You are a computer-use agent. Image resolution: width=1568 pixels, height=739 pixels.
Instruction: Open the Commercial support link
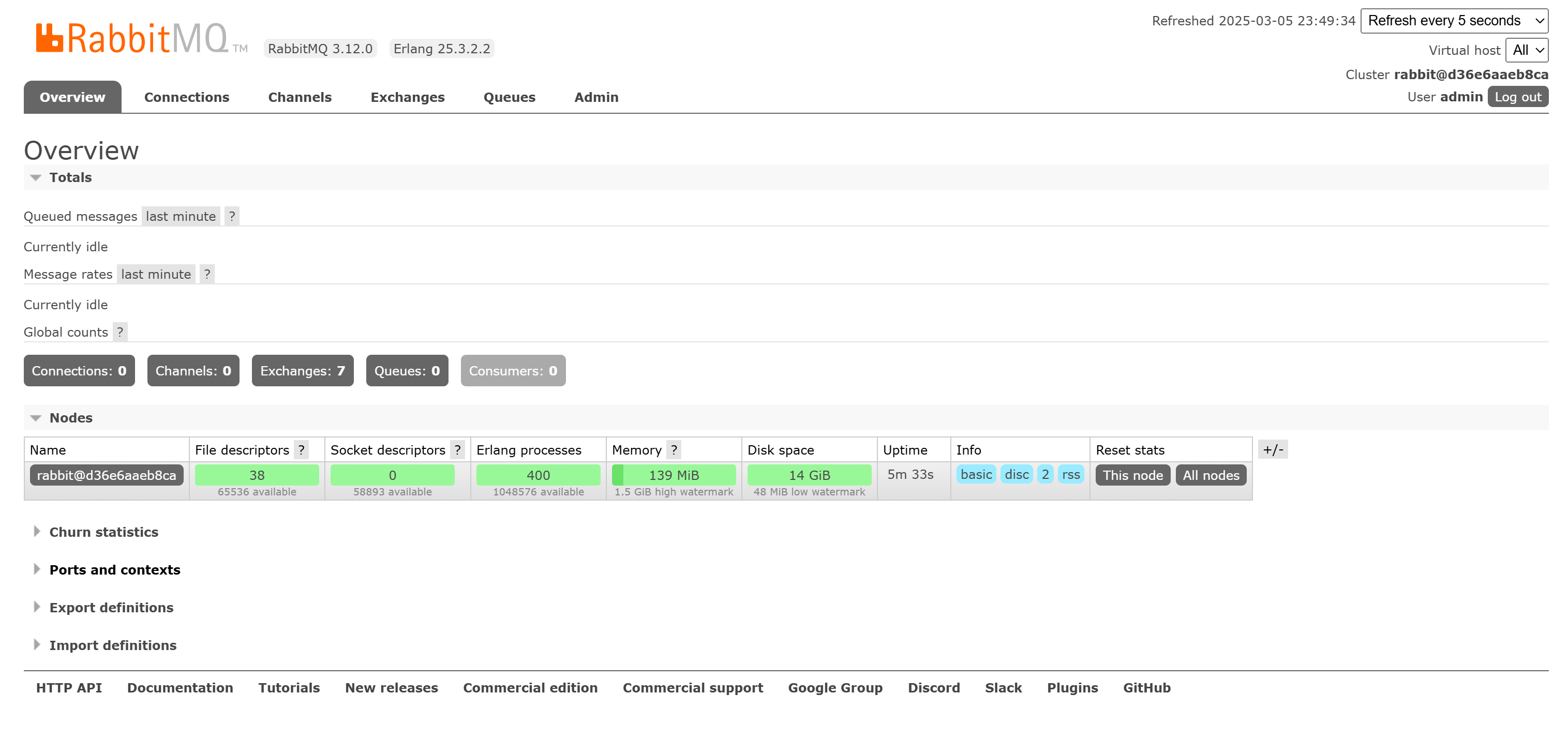(693, 688)
